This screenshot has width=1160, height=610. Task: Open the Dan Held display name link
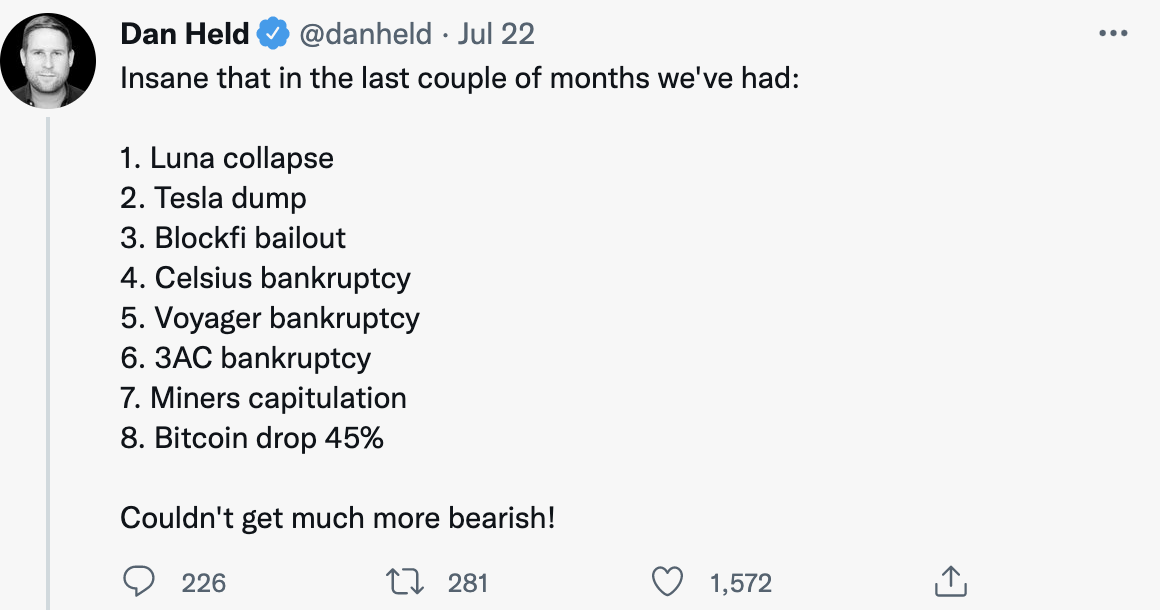click(185, 34)
